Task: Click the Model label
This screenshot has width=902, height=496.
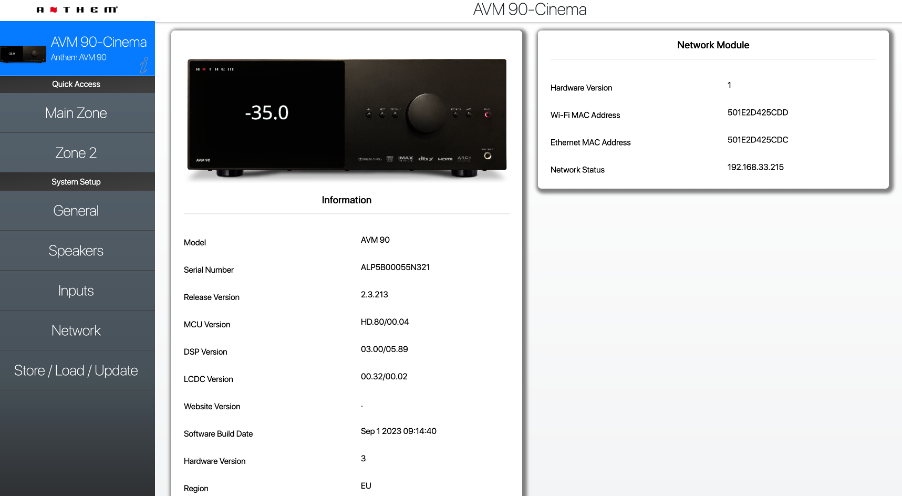Action: (x=194, y=242)
